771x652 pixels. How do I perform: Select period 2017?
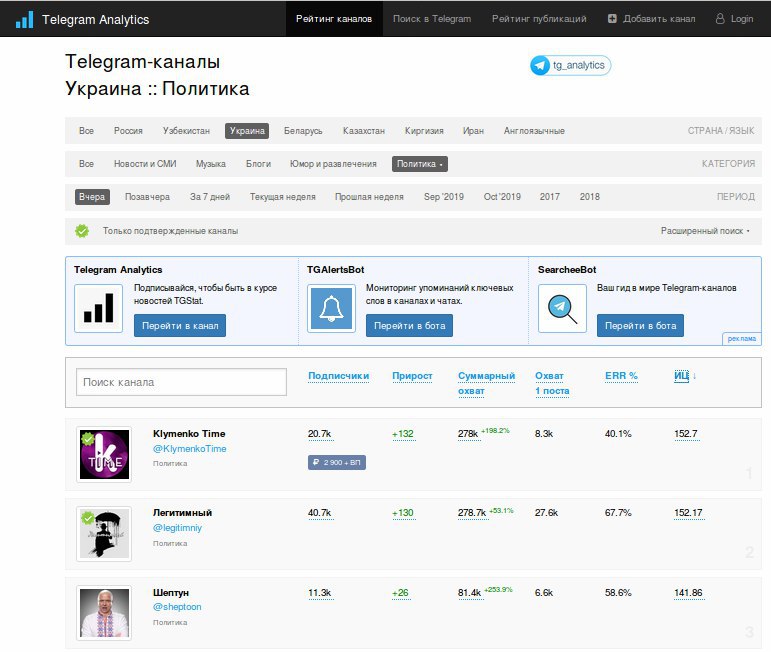549,197
